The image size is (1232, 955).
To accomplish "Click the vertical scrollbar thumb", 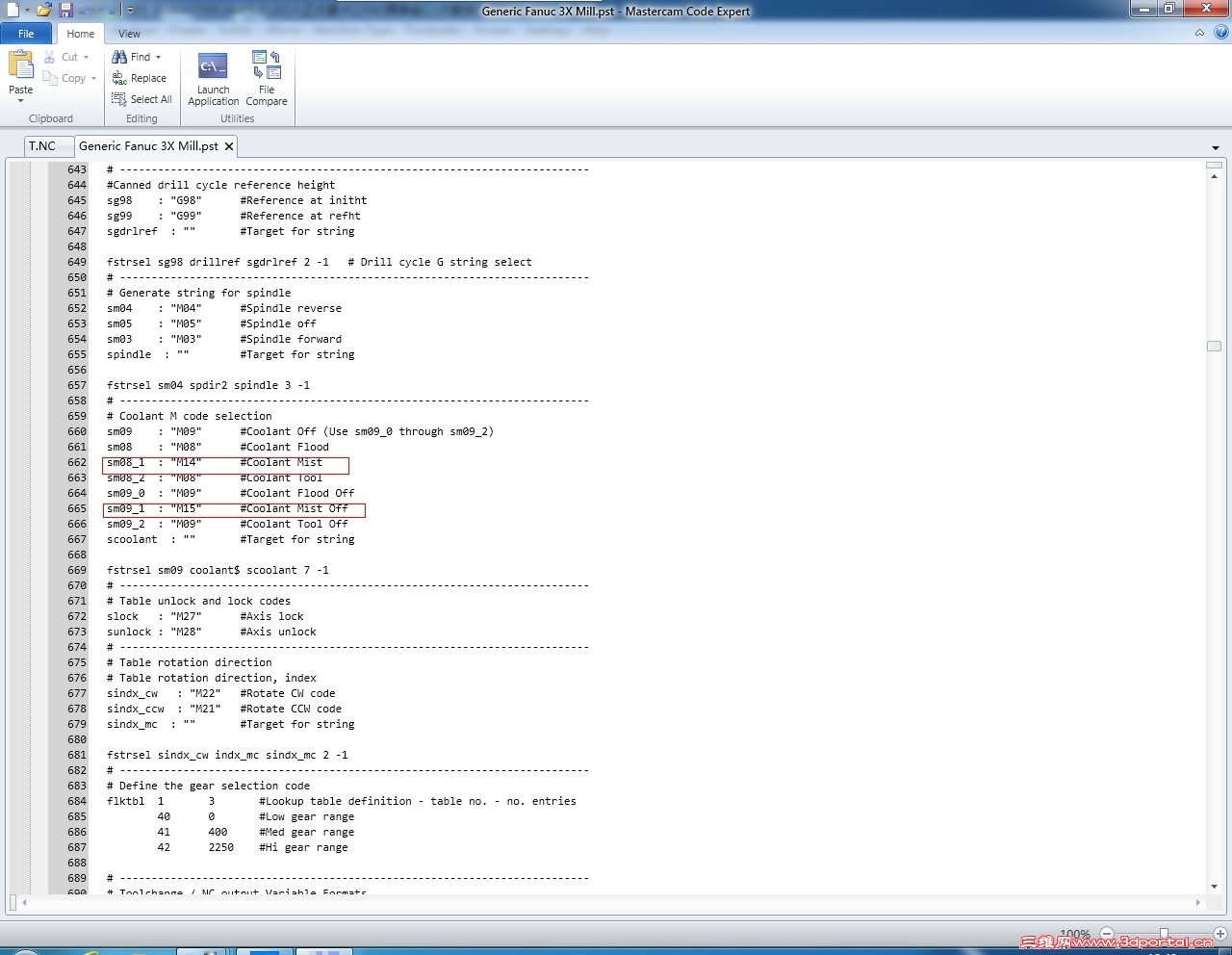I will click(1214, 346).
